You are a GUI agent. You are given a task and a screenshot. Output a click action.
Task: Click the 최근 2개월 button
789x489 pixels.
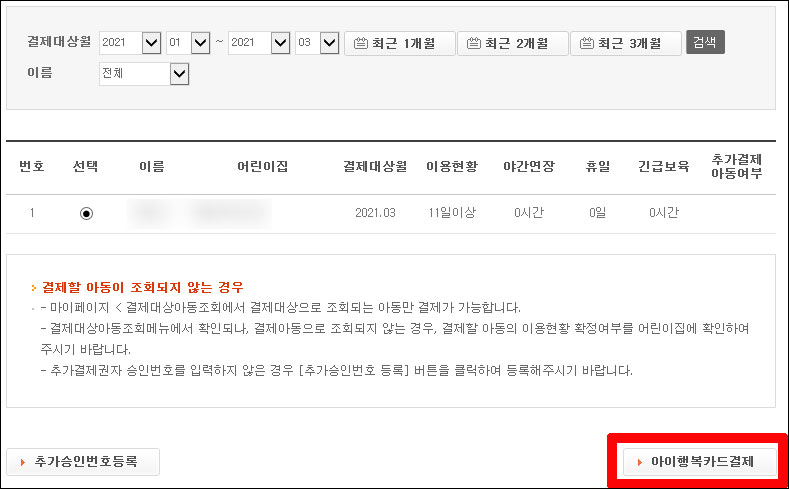(513, 43)
